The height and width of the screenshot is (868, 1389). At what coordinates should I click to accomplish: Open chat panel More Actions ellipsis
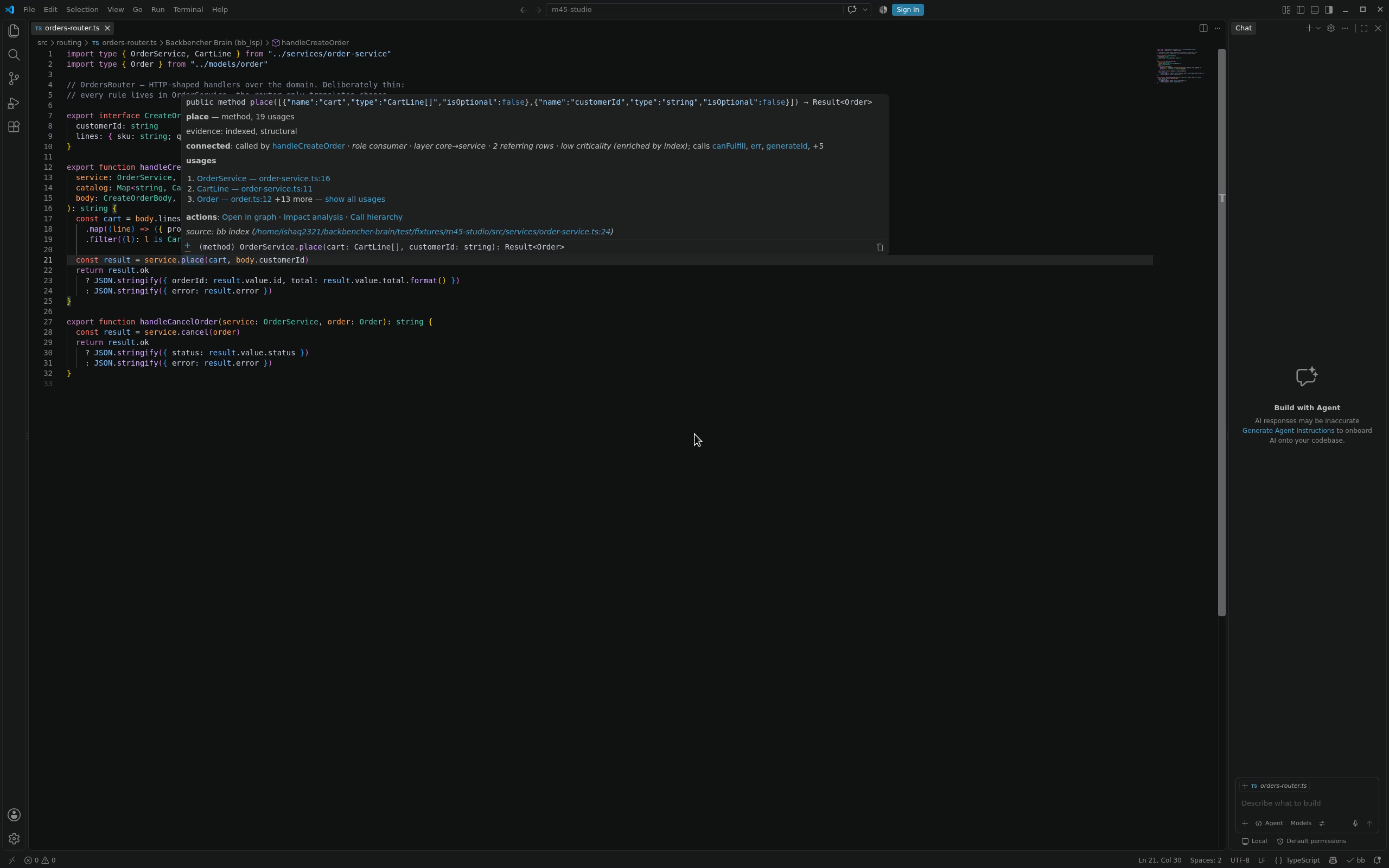tap(1345, 28)
